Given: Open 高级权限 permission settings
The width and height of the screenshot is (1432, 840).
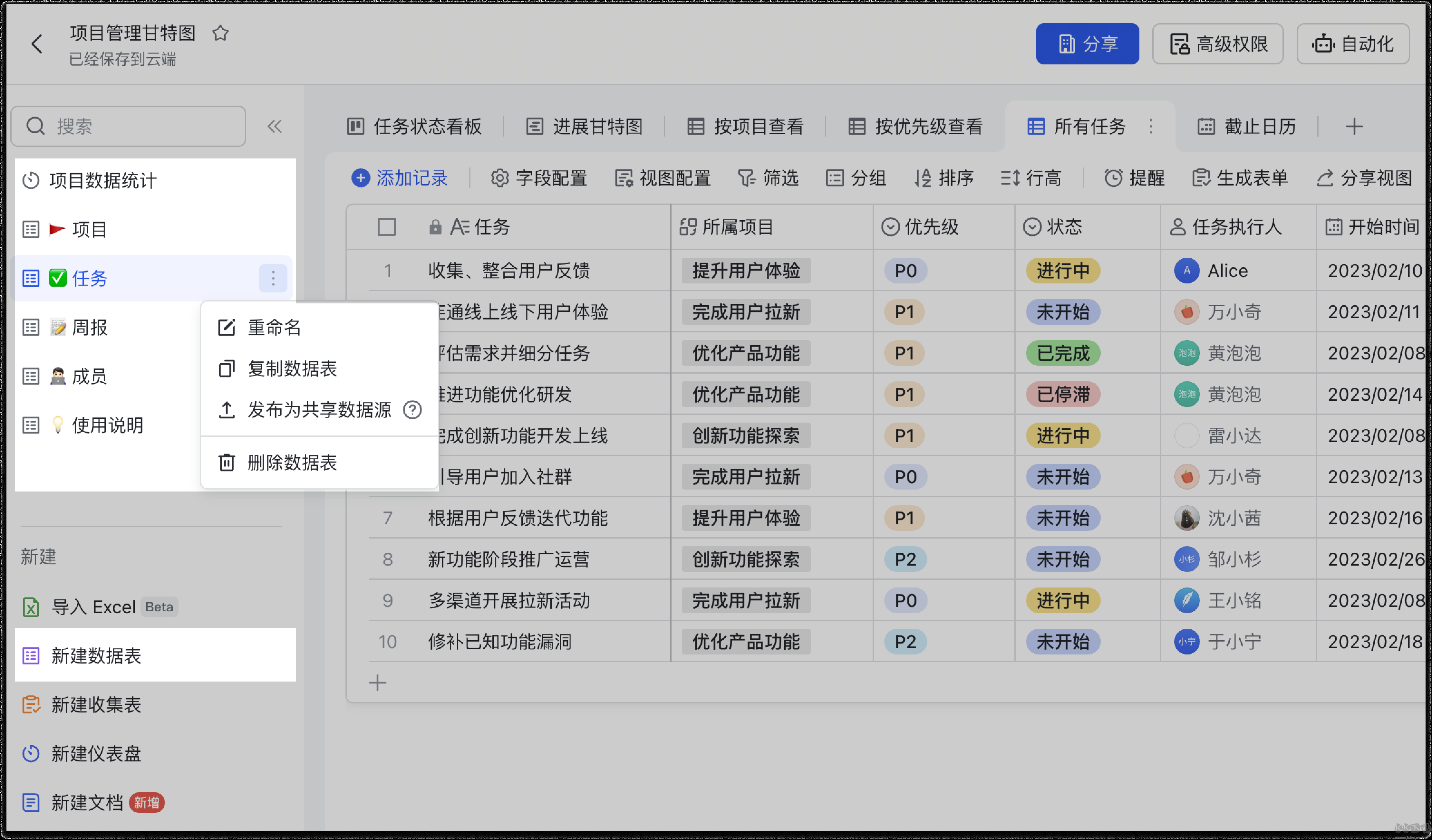Looking at the screenshot, I should 1217,44.
